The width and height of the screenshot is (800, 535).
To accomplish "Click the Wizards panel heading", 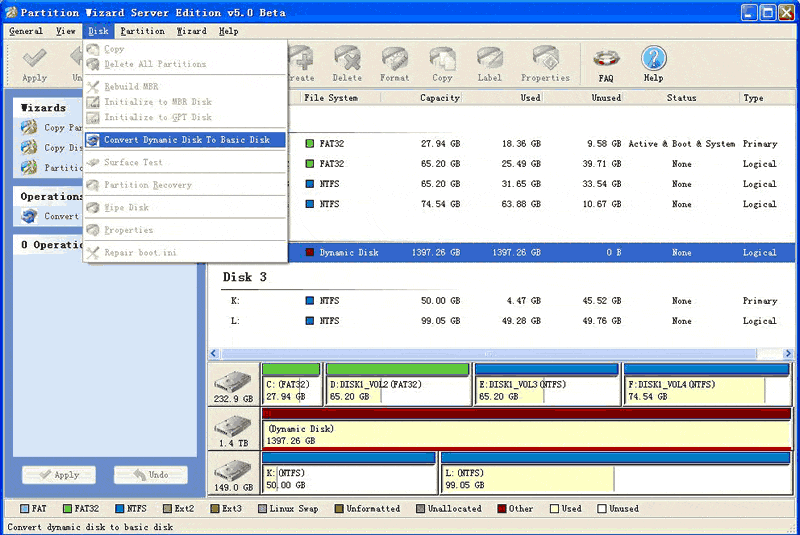I will click(43, 108).
